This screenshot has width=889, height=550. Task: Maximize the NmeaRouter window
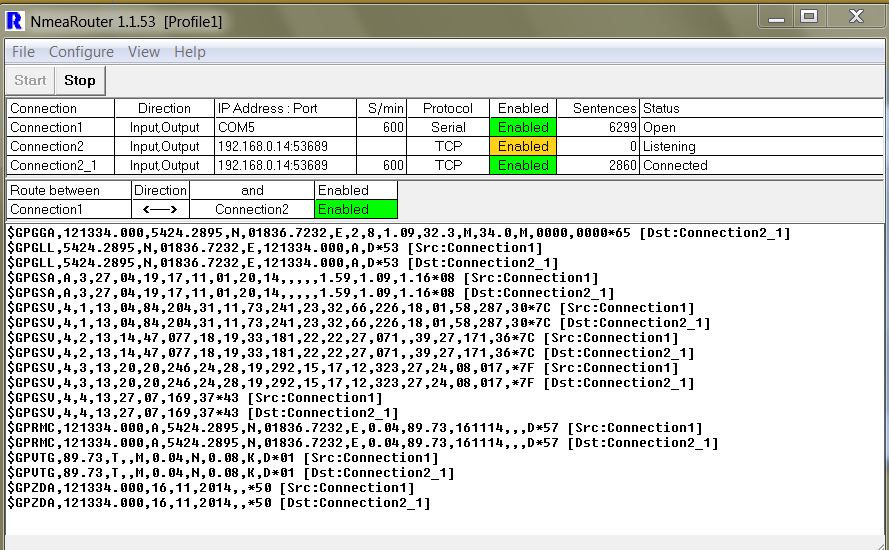[x=809, y=16]
